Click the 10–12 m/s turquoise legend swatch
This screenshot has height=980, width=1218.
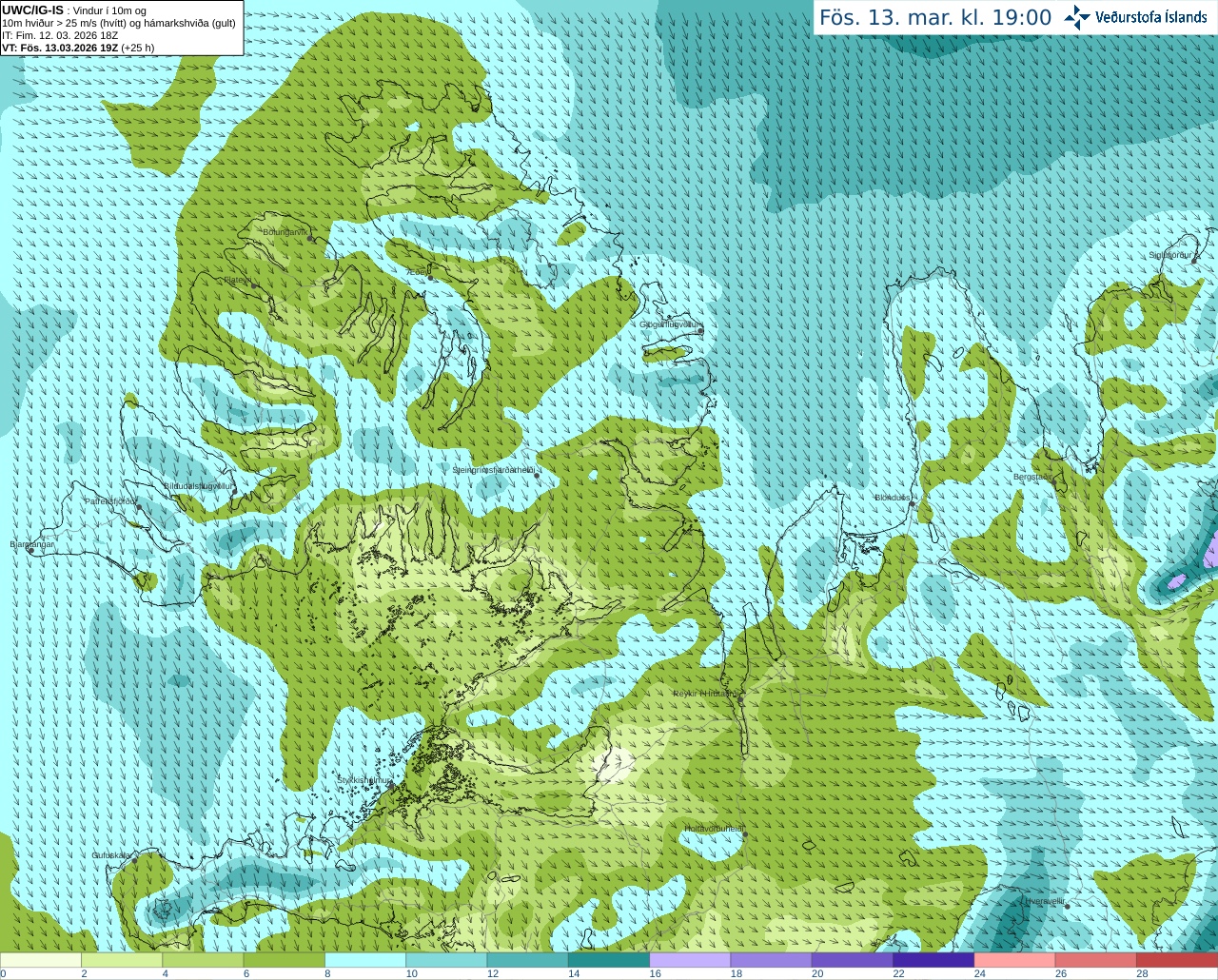(x=446, y=960)
